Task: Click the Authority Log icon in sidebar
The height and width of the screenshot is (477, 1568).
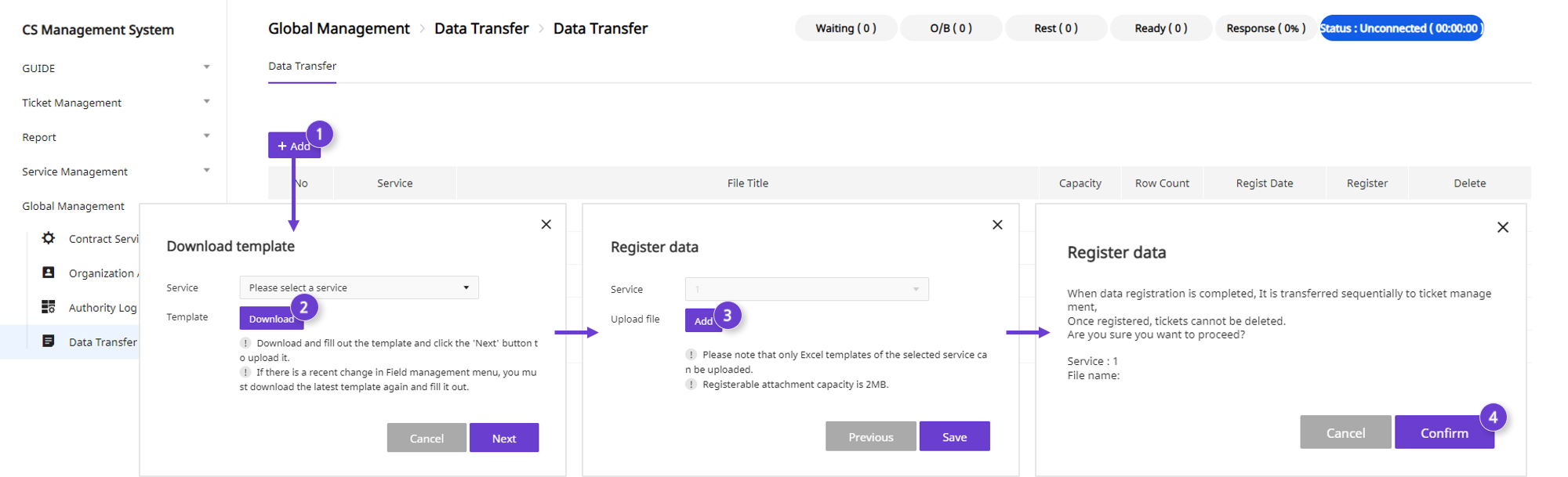Action: click(x=49, y=307)
